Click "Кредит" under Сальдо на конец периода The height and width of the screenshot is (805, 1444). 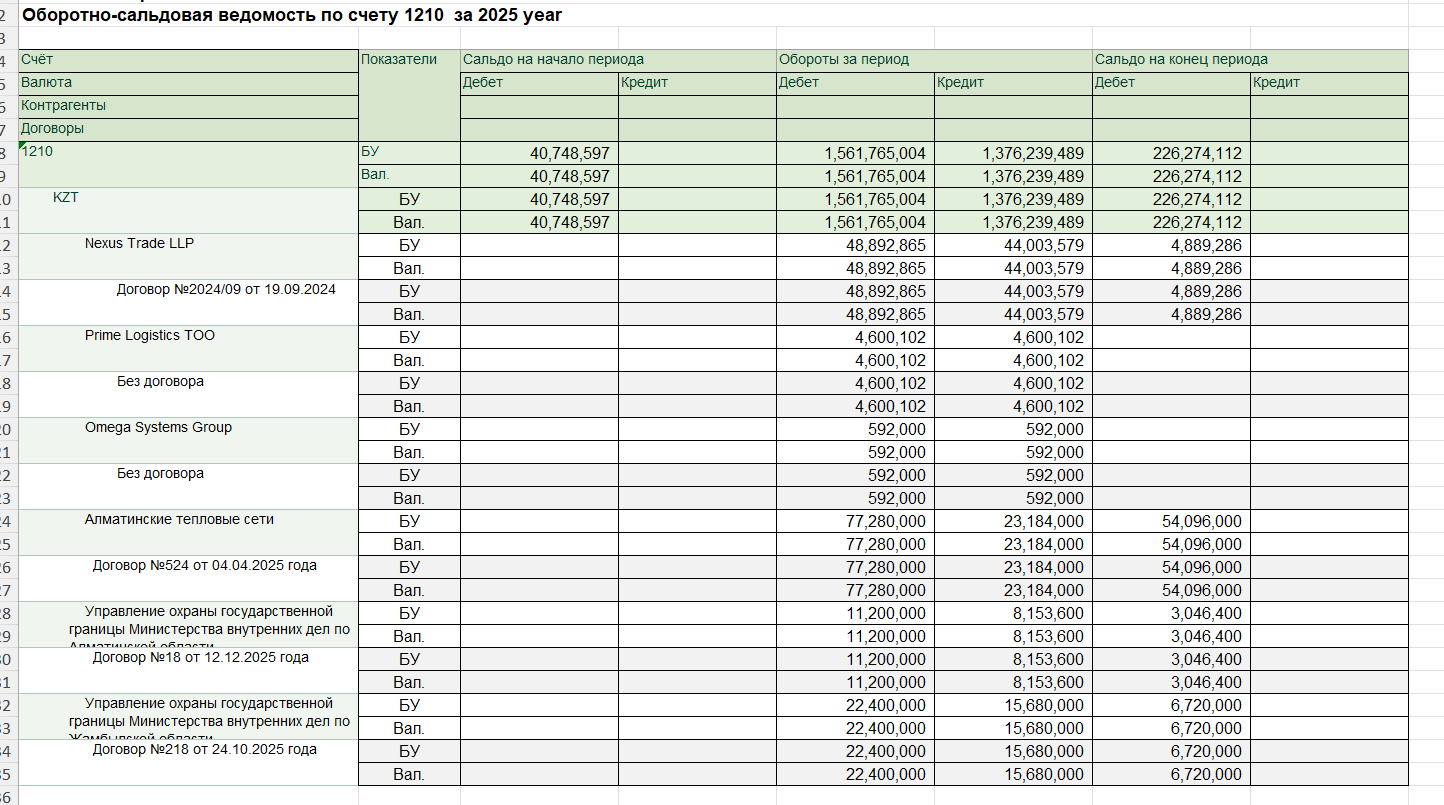coord(1329,83)
